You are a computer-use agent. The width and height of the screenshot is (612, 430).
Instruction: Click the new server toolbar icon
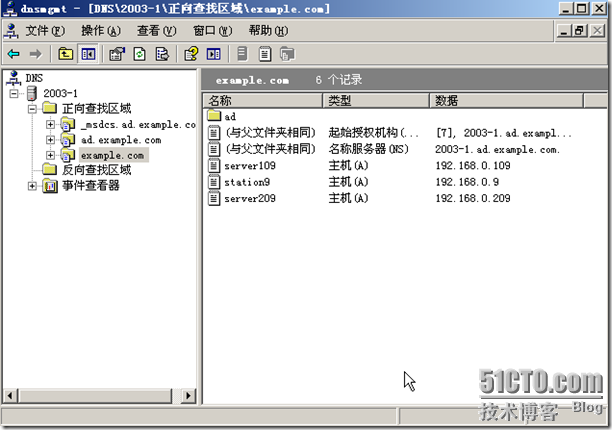(x=242, y=54)
